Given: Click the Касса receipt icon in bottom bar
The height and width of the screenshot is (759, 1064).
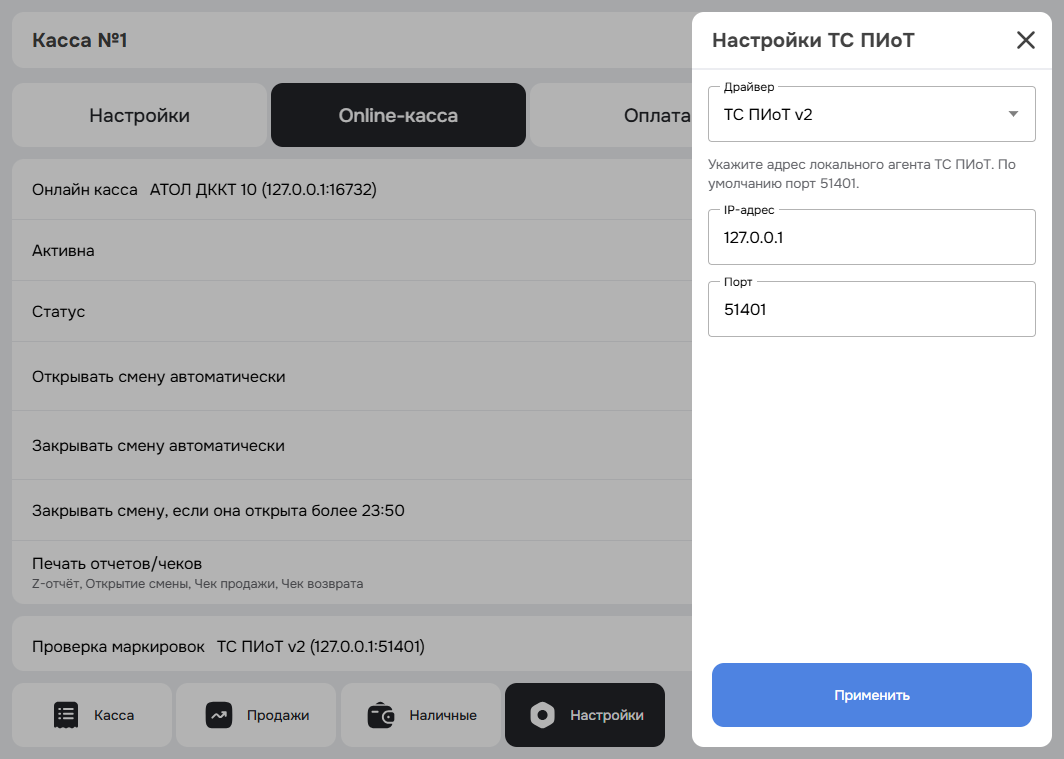Looking at the screenshot, I should 66,715.
